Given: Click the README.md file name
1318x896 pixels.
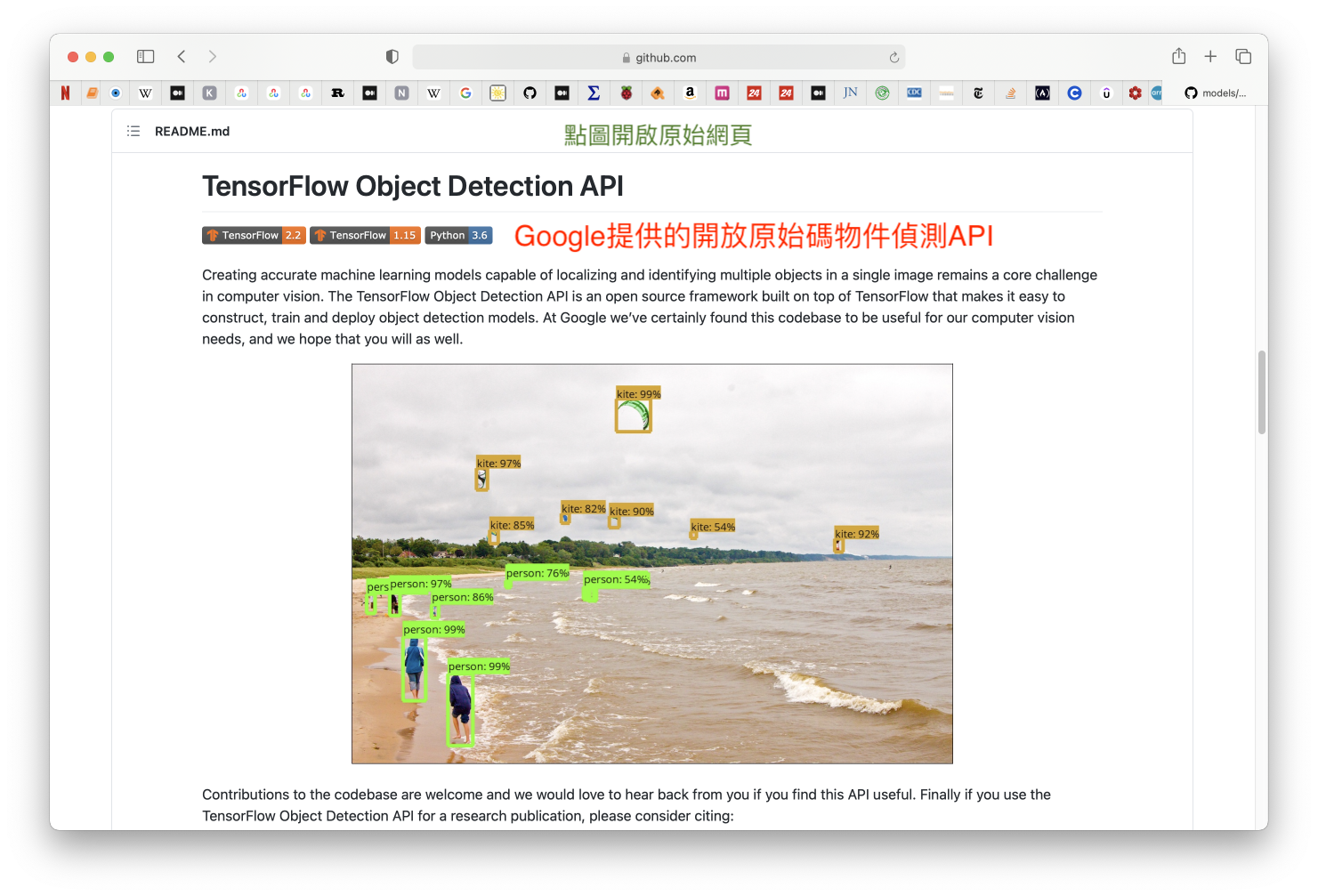Looking at the screenshot, I should 192,131.
